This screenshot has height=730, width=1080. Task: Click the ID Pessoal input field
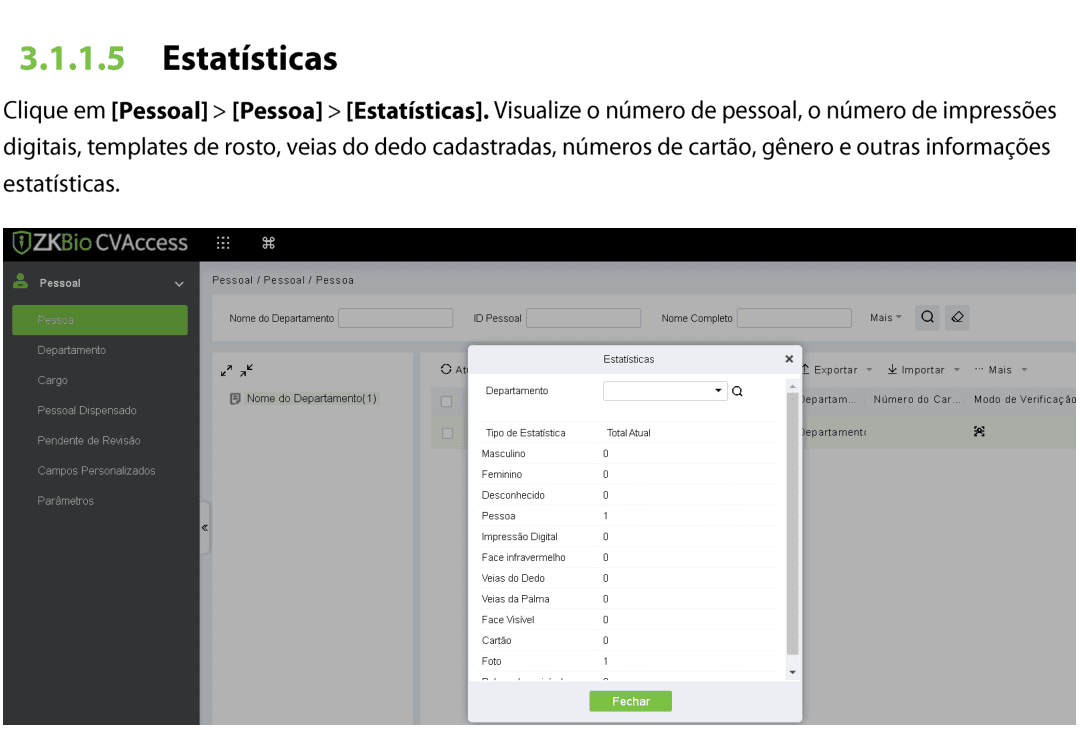click(583, 318)
